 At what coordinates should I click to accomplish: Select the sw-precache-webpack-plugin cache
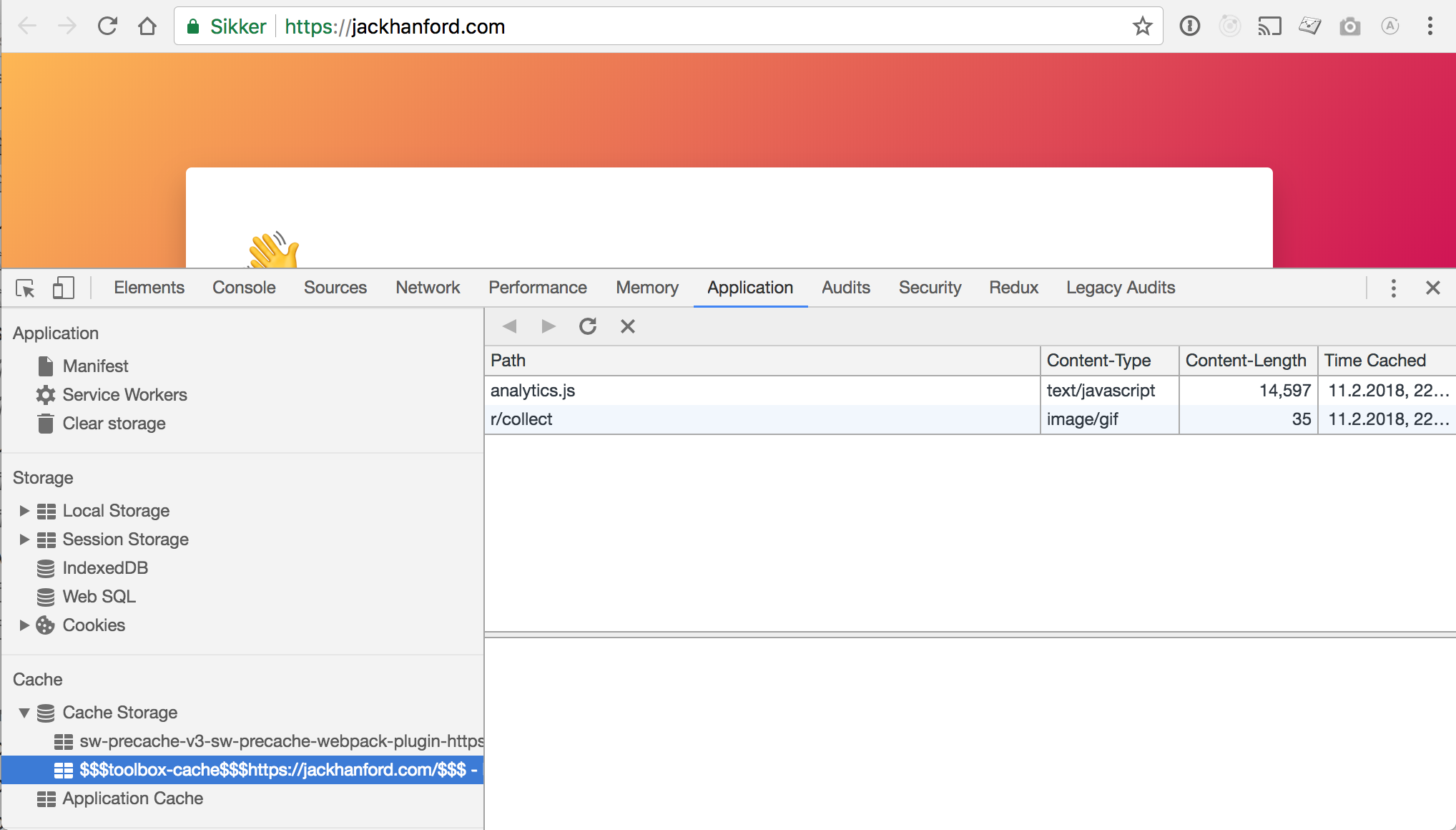279,741
